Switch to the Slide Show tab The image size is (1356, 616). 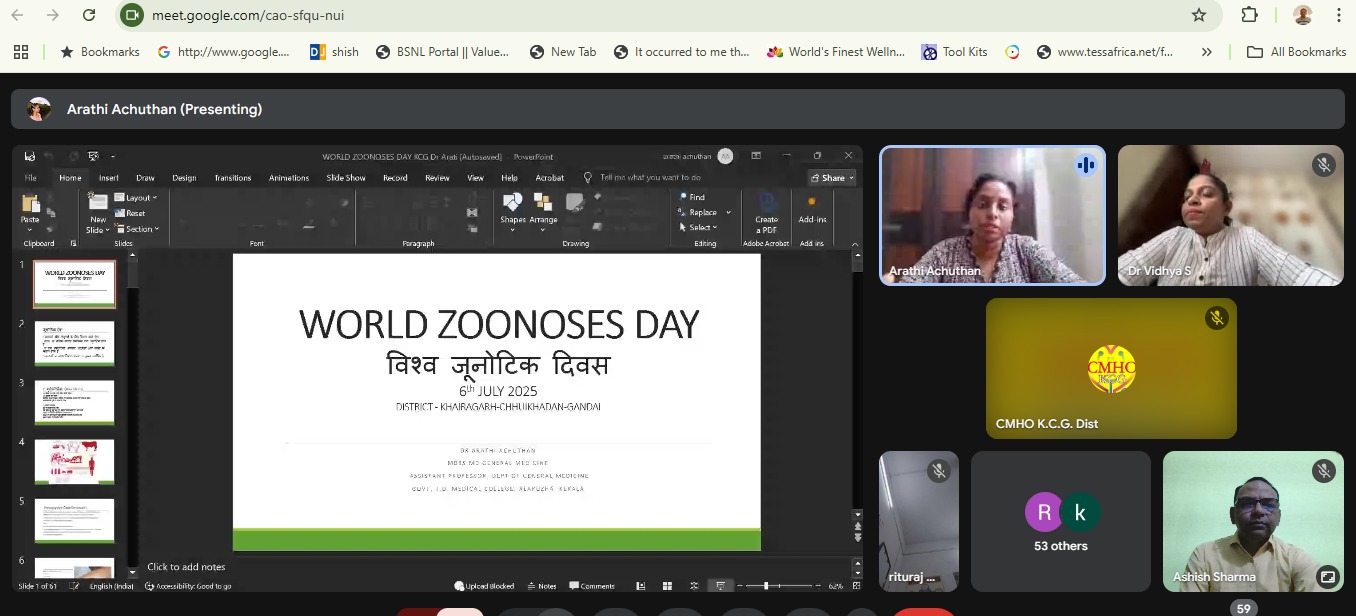(x=345, y=178)
